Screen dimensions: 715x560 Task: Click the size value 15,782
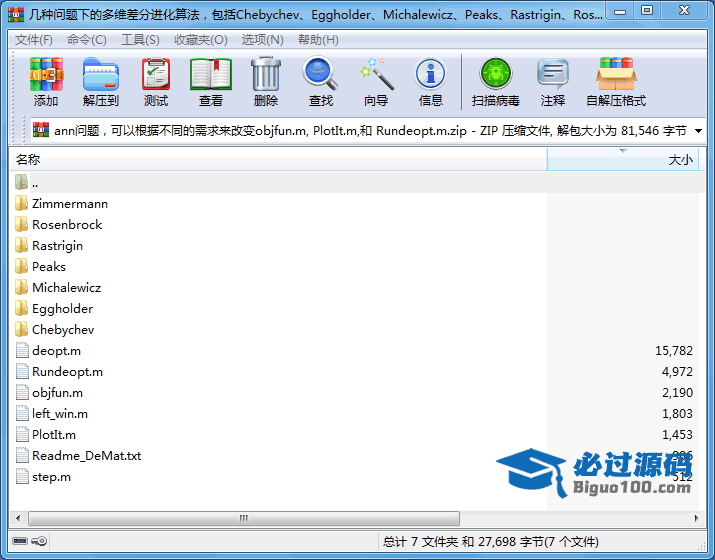(674, 351)
